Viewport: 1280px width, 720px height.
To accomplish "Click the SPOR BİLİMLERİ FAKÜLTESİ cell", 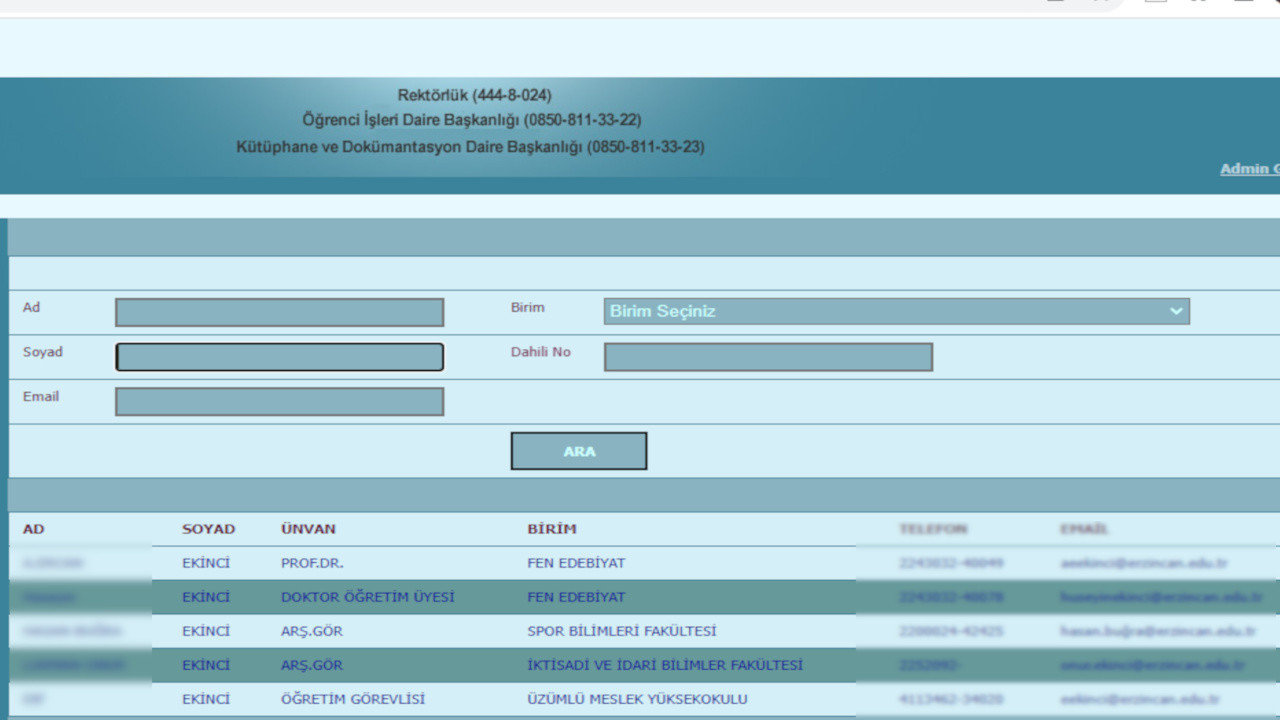I will tap(621, 631).
